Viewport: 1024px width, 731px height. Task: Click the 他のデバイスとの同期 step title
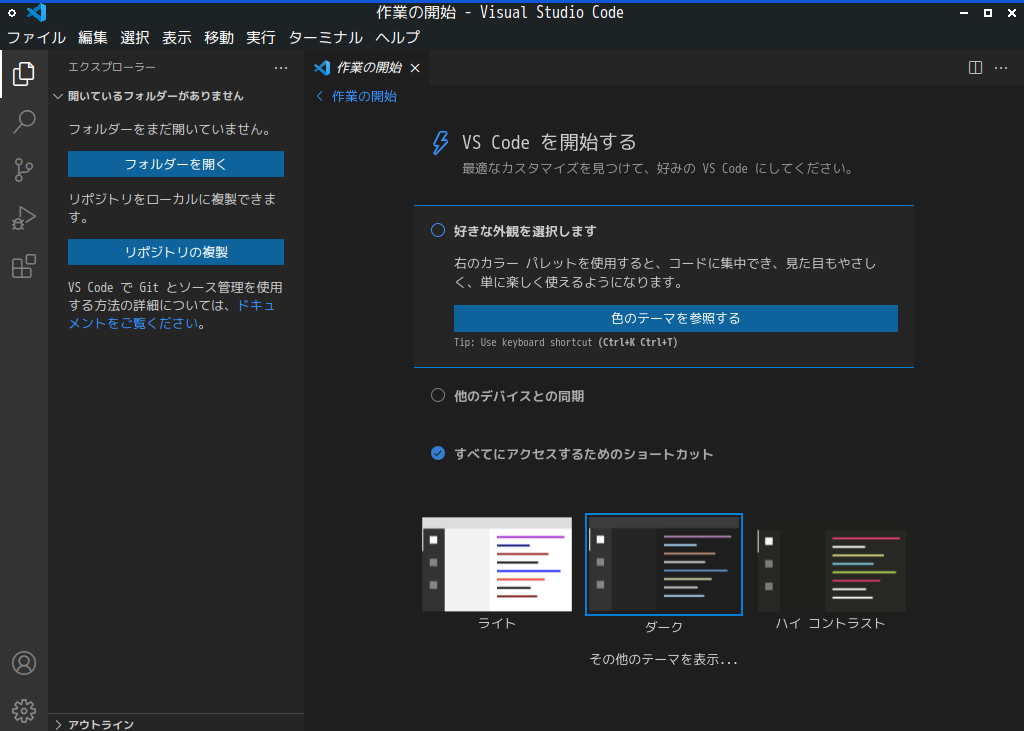519,397
